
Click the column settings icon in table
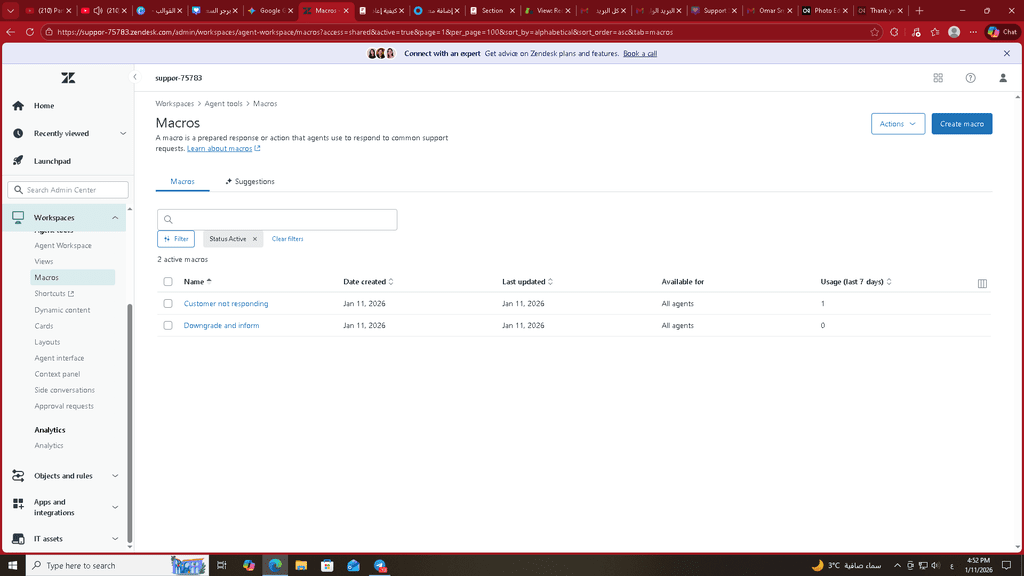pyautogui.click(x=982, y=283)
